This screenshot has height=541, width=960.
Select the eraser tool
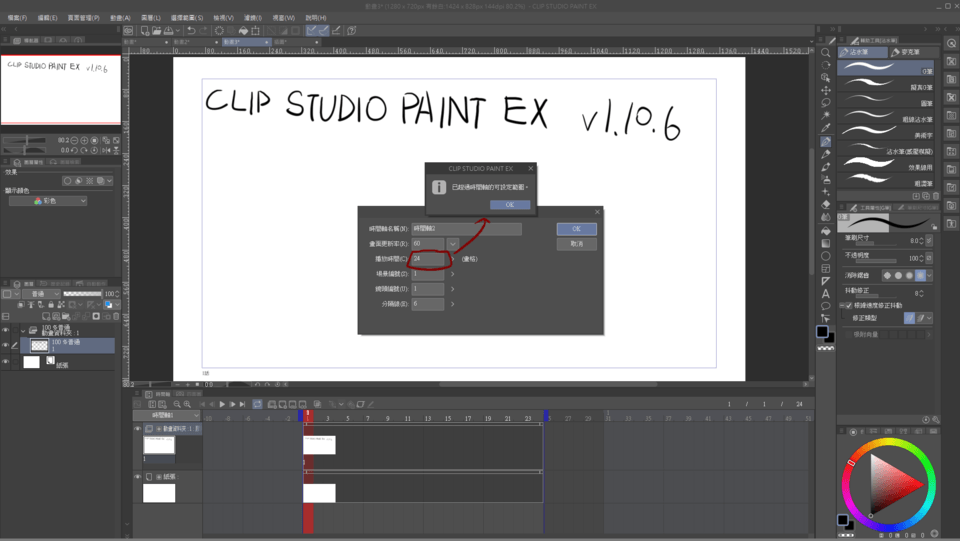click(825, 204)
